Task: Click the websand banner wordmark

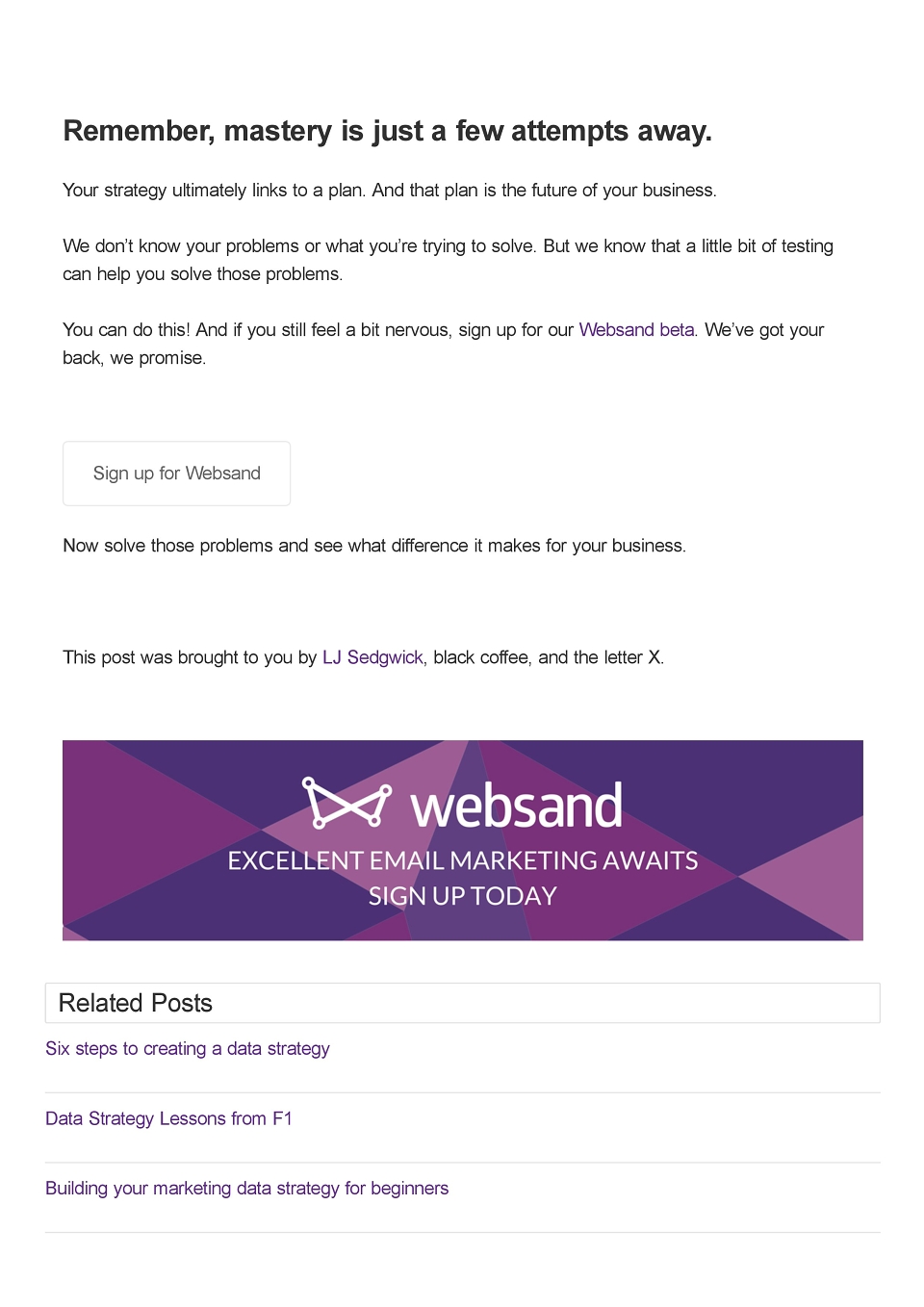Action: pos(517,806)
